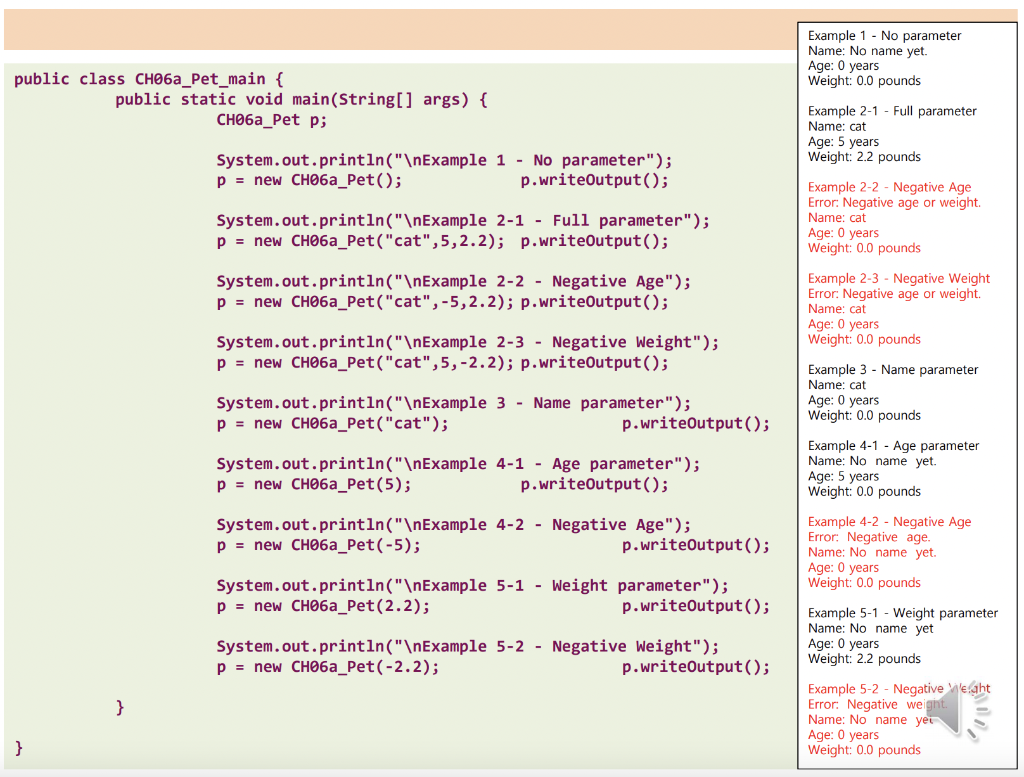Select the CH06a_Pet p declaration

pyautogui.click(x=274, y=119)
